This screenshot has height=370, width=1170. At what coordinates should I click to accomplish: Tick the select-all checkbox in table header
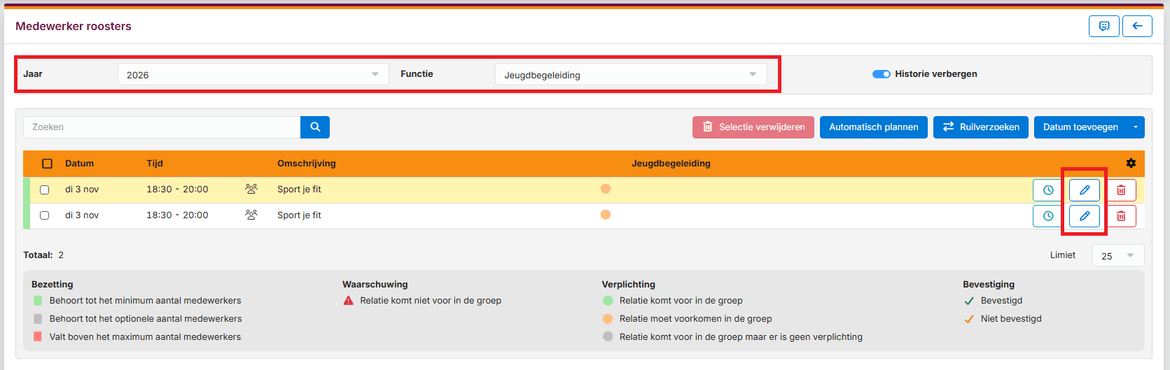coord(48,163)
